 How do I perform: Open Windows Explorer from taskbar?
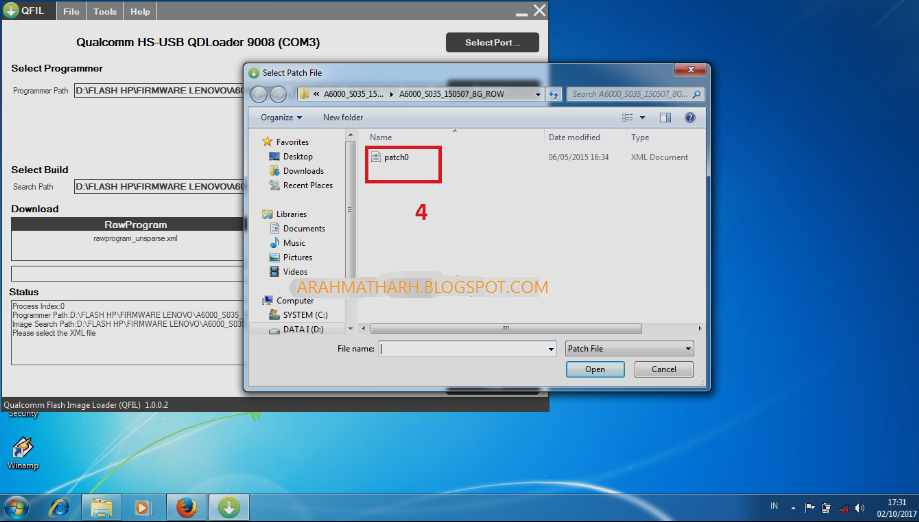point(101,507)
